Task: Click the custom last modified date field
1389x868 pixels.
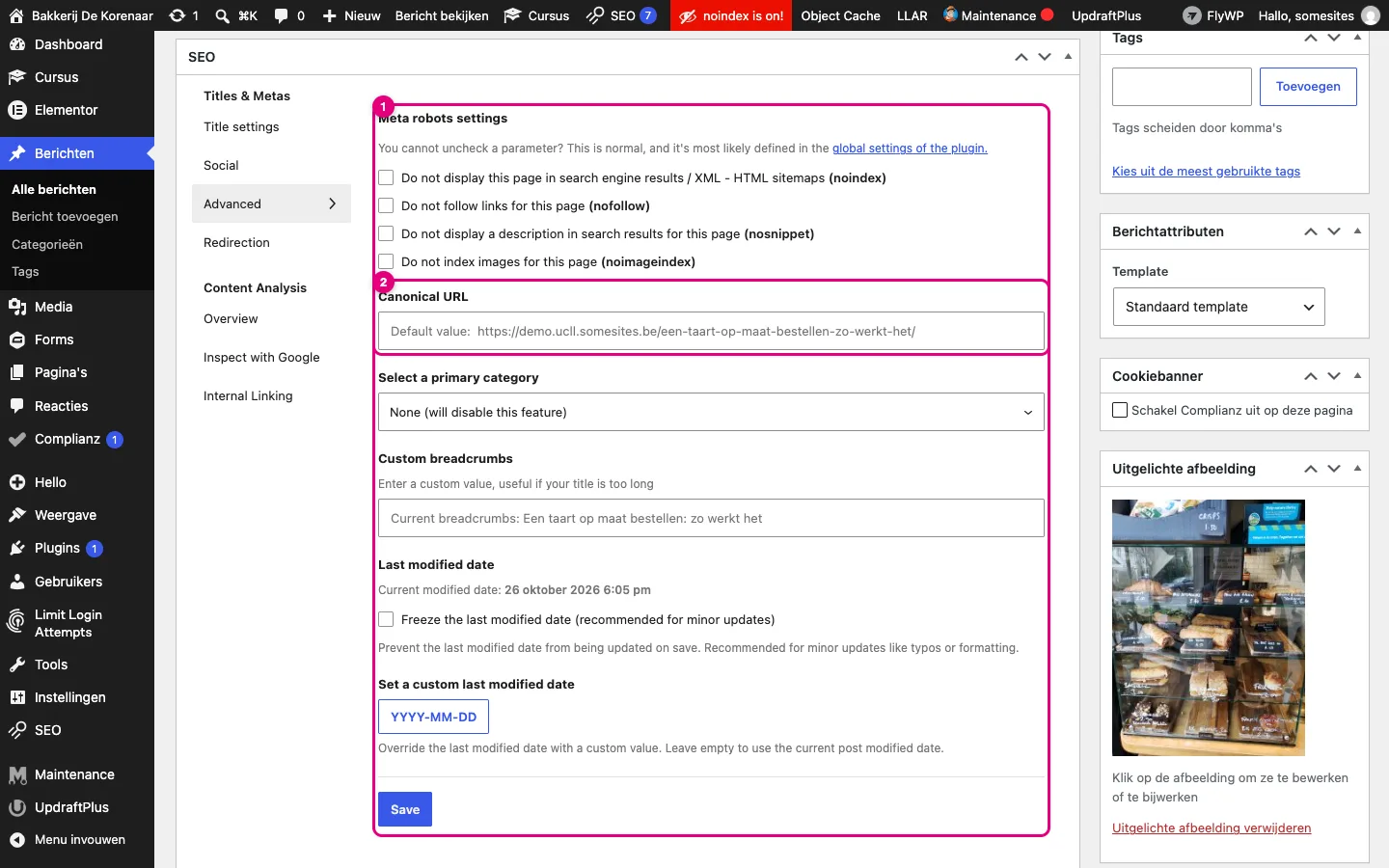Action: (x=434, y=717)
